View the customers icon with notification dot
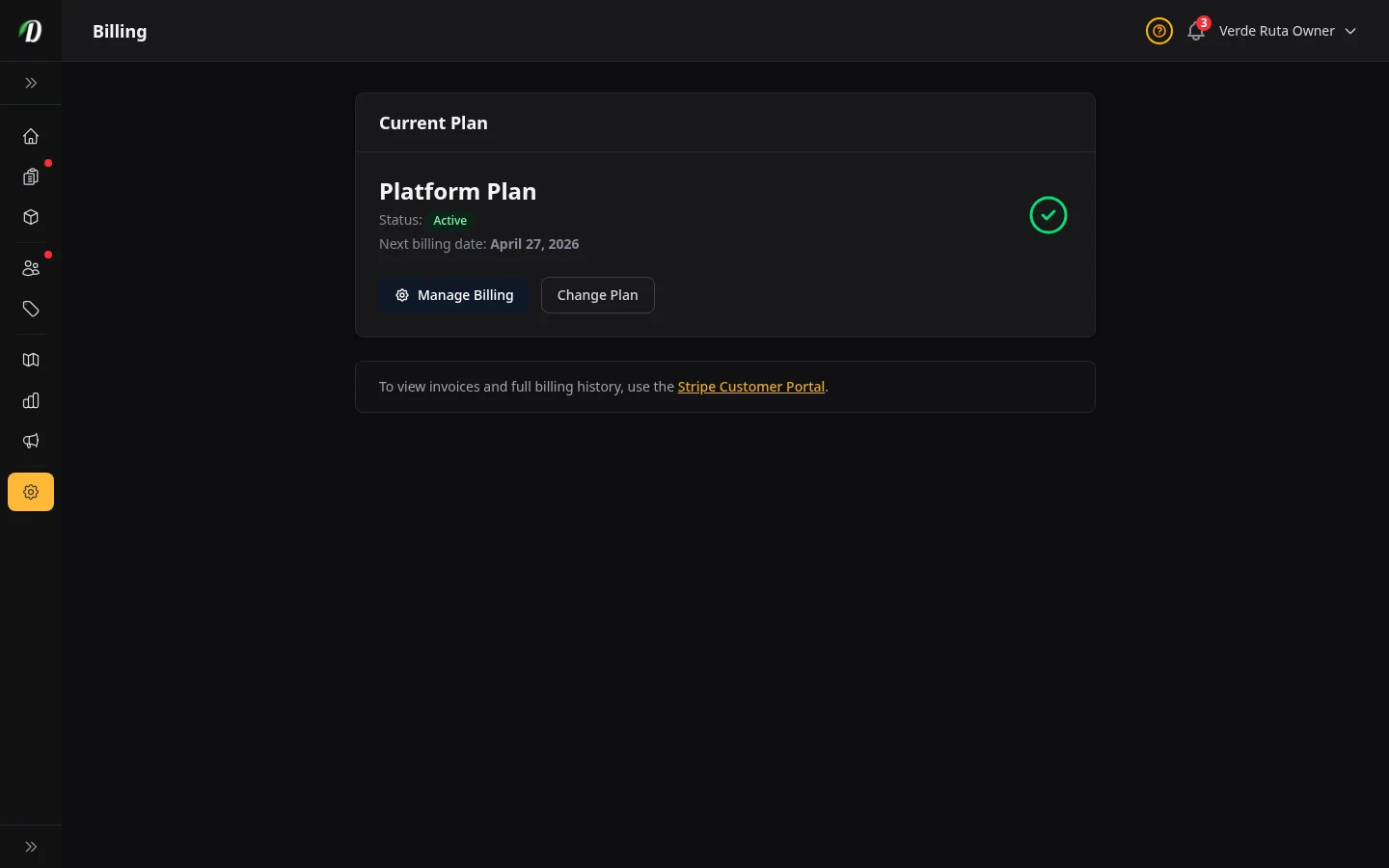The height and width of the screenshot is (868, 1389). (x=31, y=268)
